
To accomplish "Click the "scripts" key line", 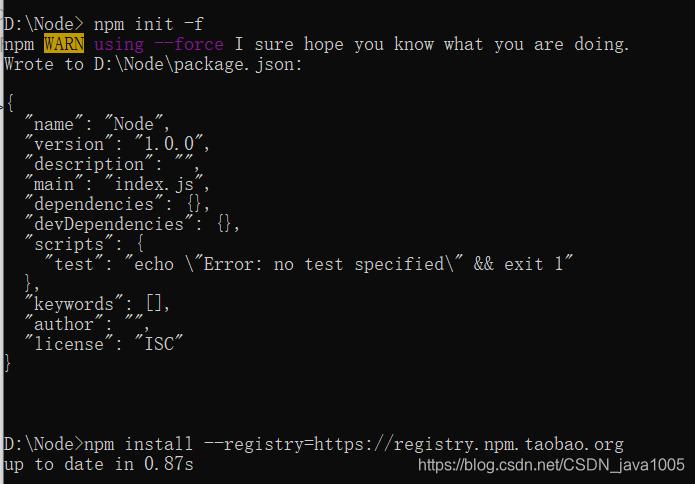I will click(84, 244).
